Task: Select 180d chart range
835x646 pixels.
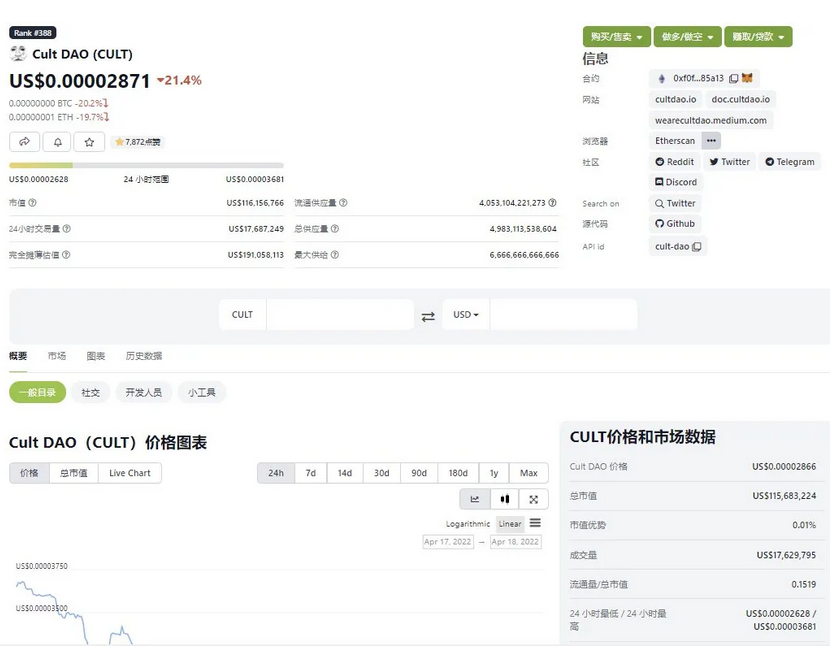Action: coord(458,473)
